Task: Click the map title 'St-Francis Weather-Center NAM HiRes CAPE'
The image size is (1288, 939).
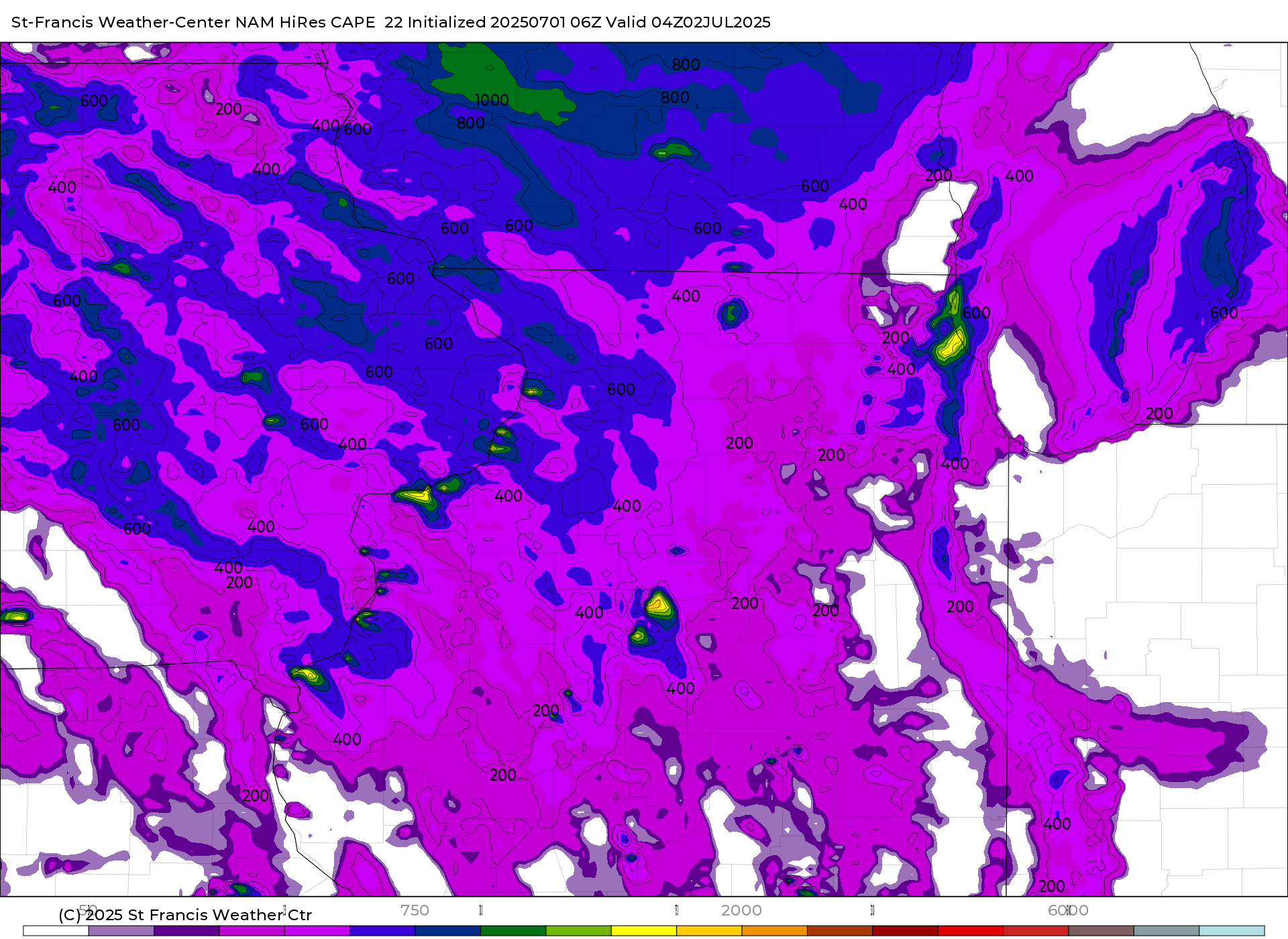Action: (193, 22)
